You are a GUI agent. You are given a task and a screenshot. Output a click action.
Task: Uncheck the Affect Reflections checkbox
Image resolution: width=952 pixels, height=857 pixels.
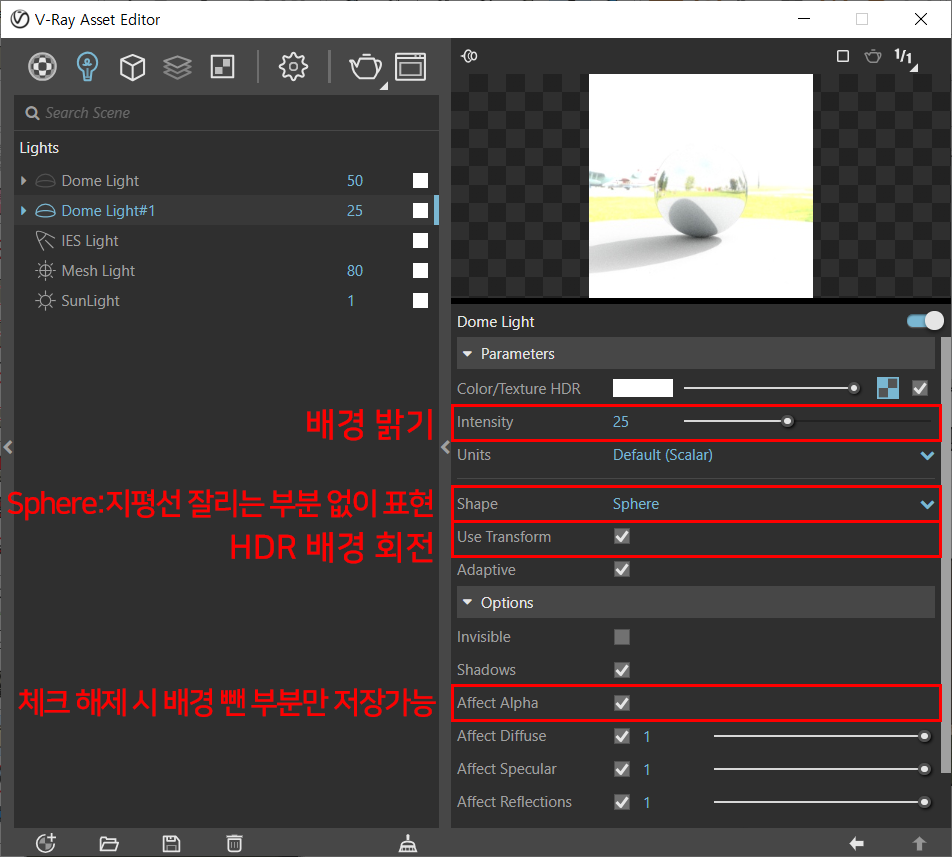[622, 802]
